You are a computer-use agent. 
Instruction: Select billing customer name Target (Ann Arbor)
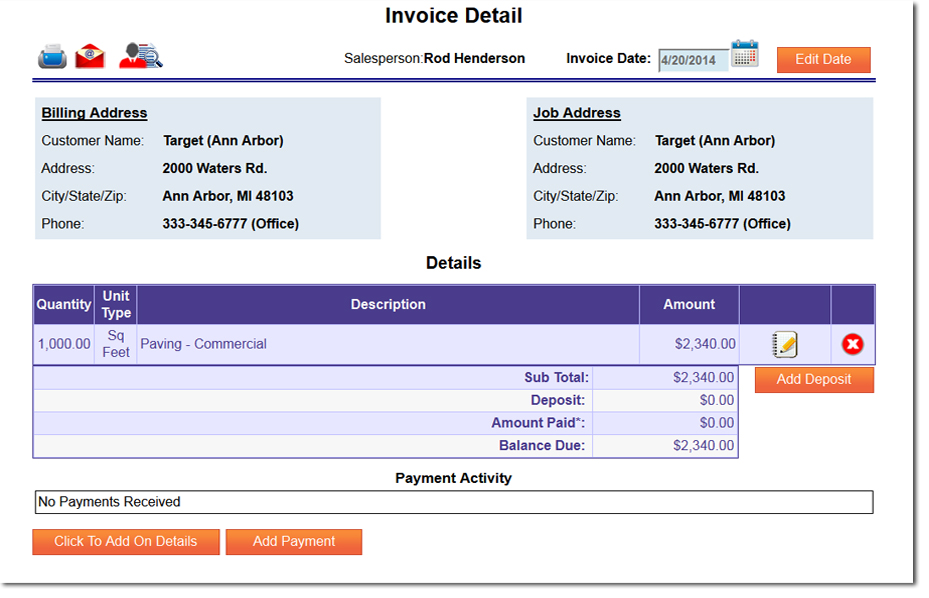(223, 141)
